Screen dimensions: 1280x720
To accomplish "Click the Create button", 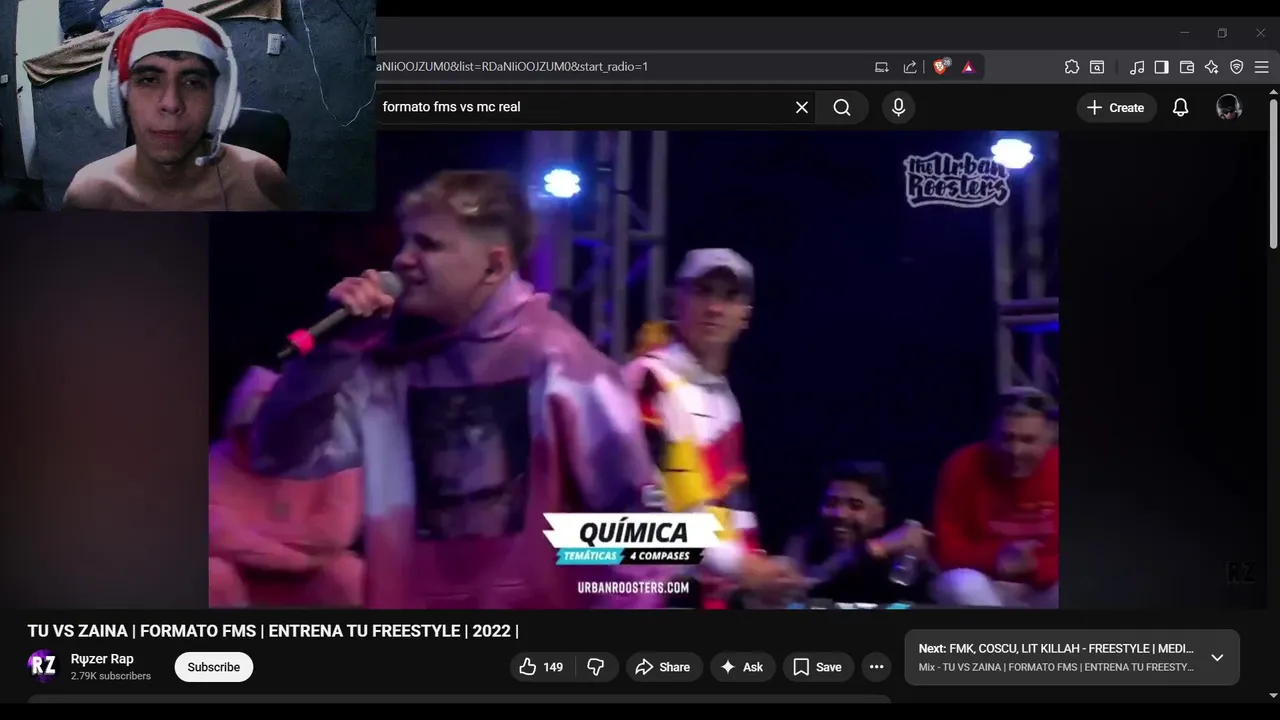I will pyautogui.click(x=1116, y=107).
